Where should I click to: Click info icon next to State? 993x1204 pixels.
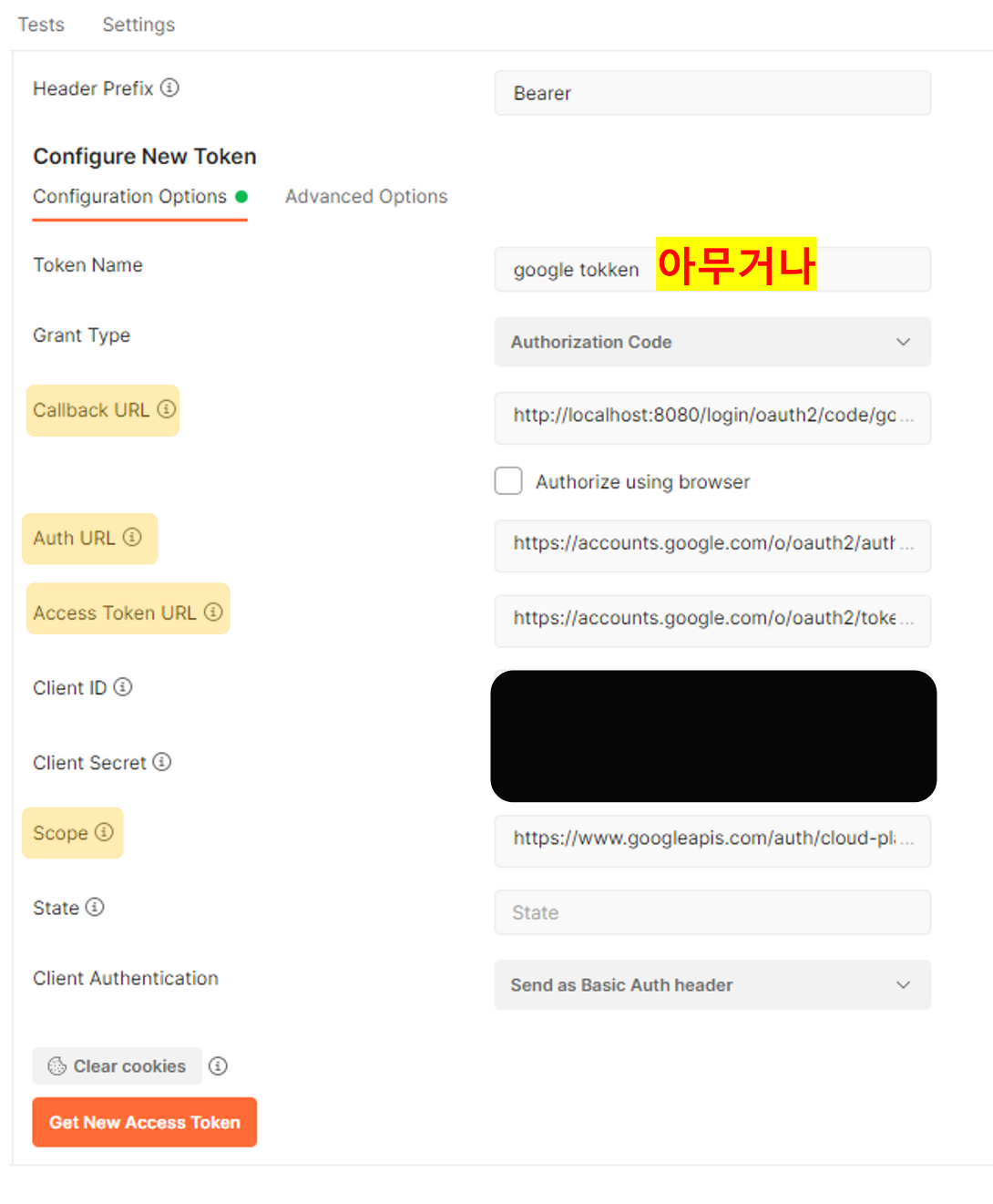pos(95,907)
